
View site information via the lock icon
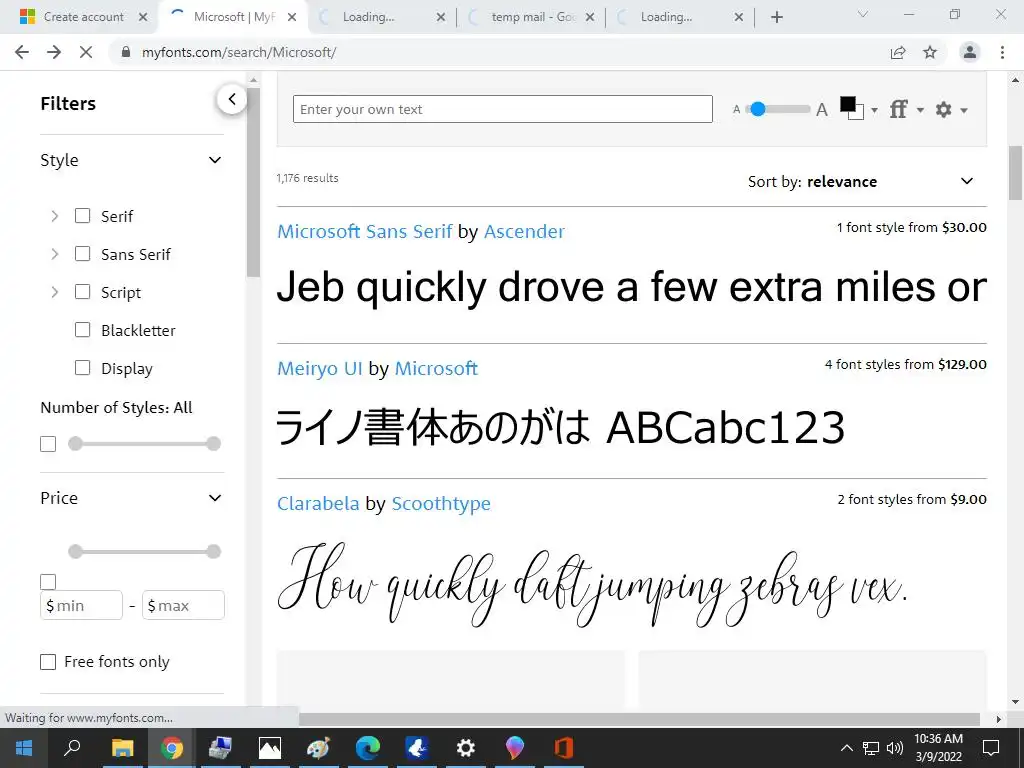tap(126, 52)
